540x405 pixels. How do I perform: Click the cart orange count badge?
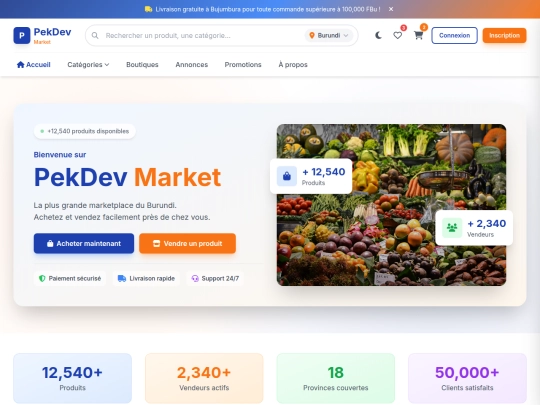(x=424, y=27)
